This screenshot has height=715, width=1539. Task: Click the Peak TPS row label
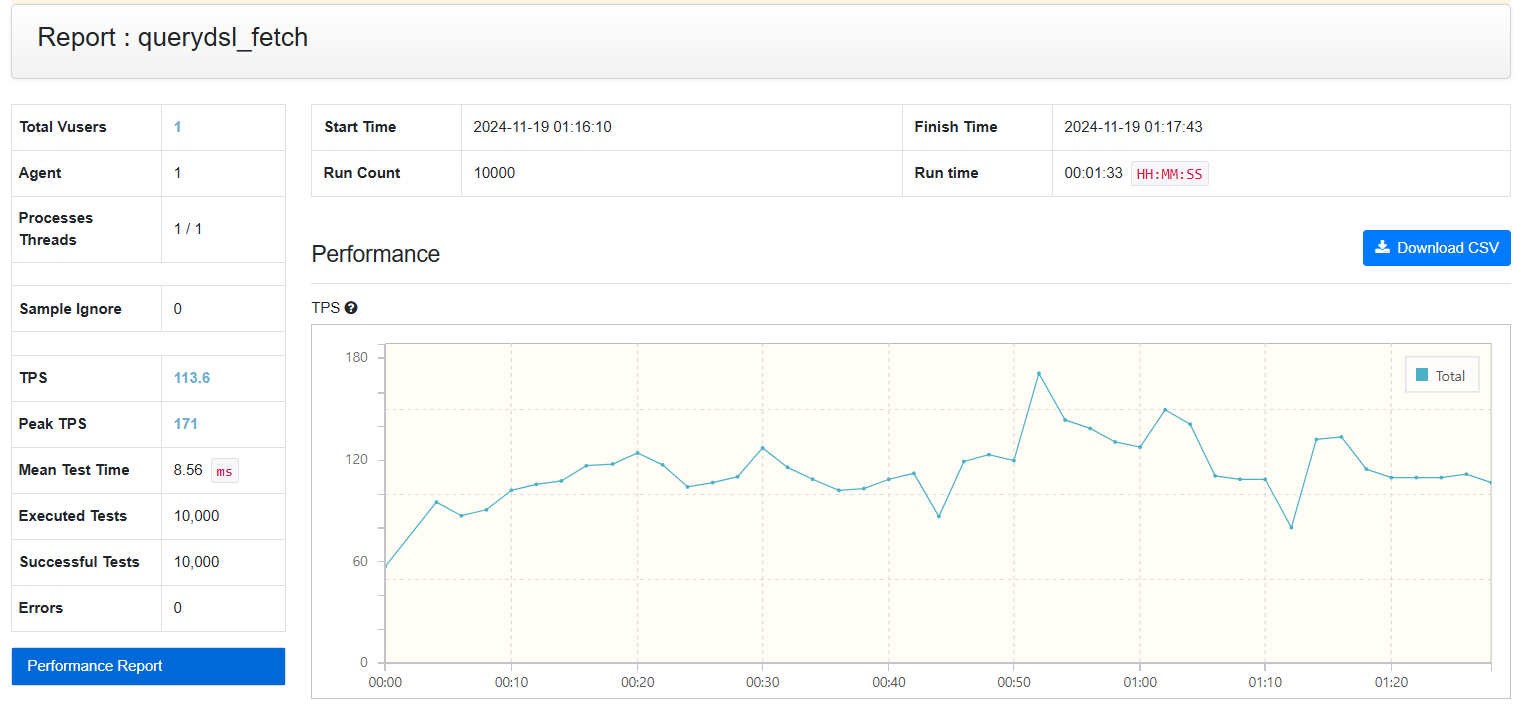(53, 424)
